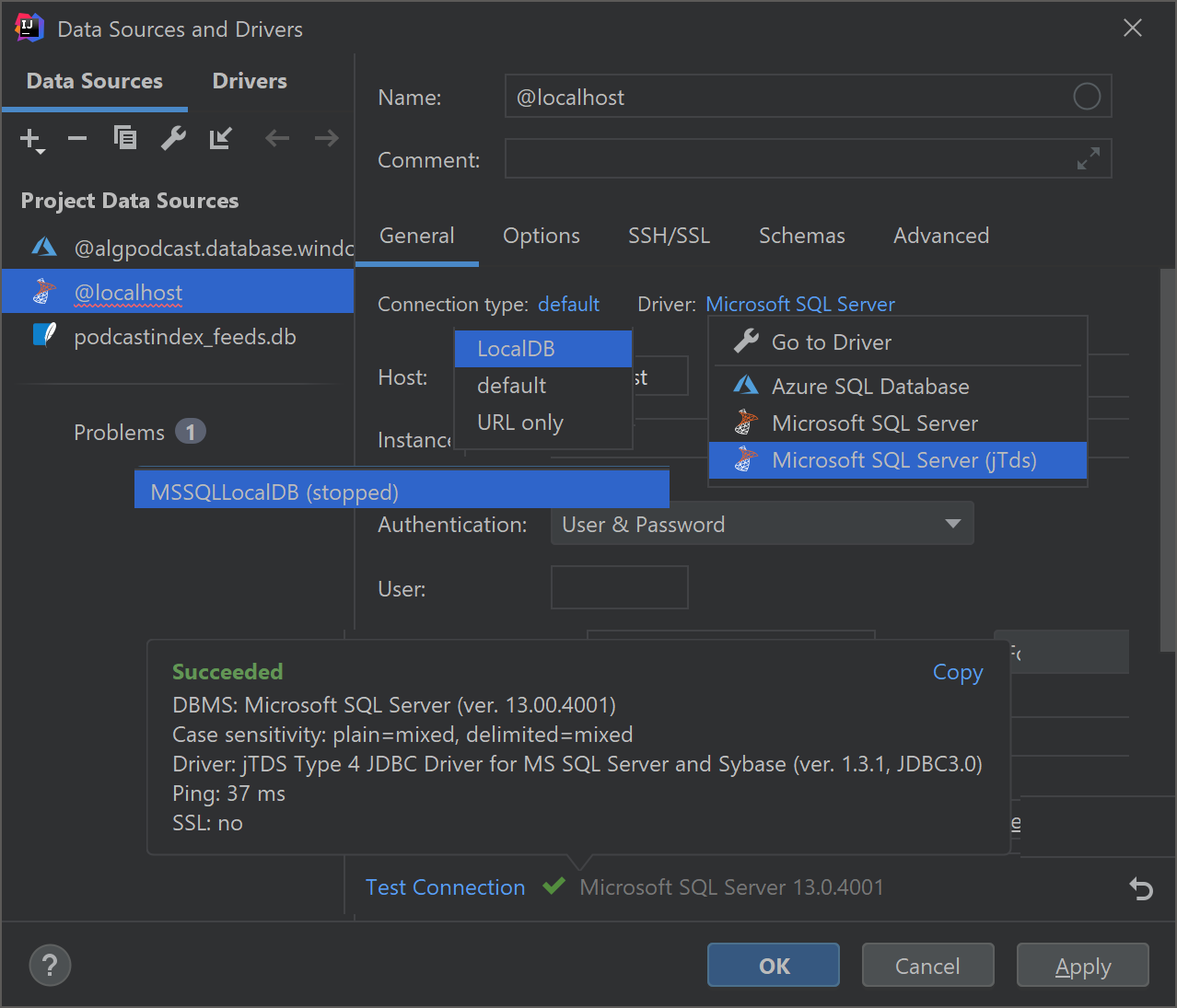Click into the Comment input field
Screen dimensions: 1177x1008
808,158
